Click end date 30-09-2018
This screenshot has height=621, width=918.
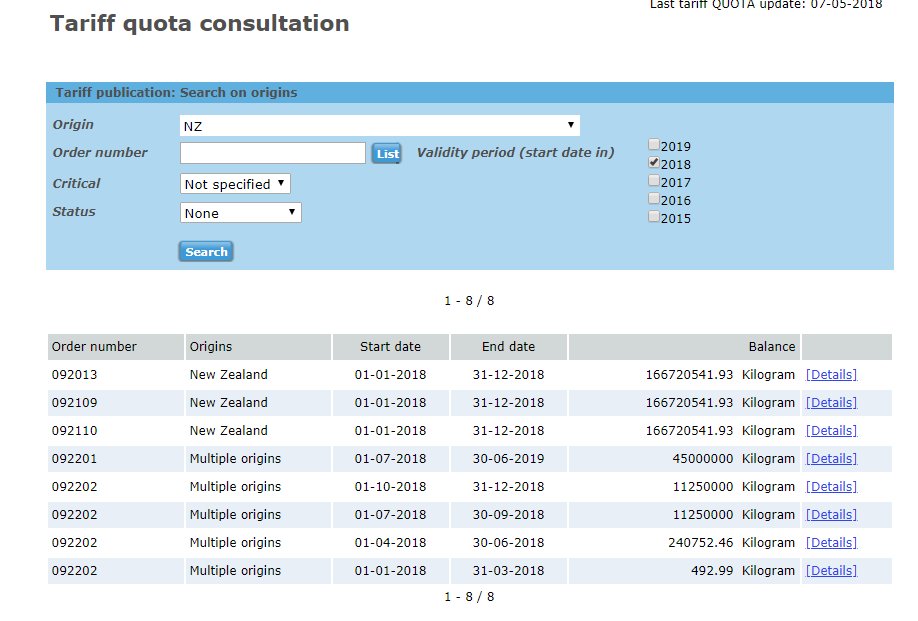click(509, 515)
